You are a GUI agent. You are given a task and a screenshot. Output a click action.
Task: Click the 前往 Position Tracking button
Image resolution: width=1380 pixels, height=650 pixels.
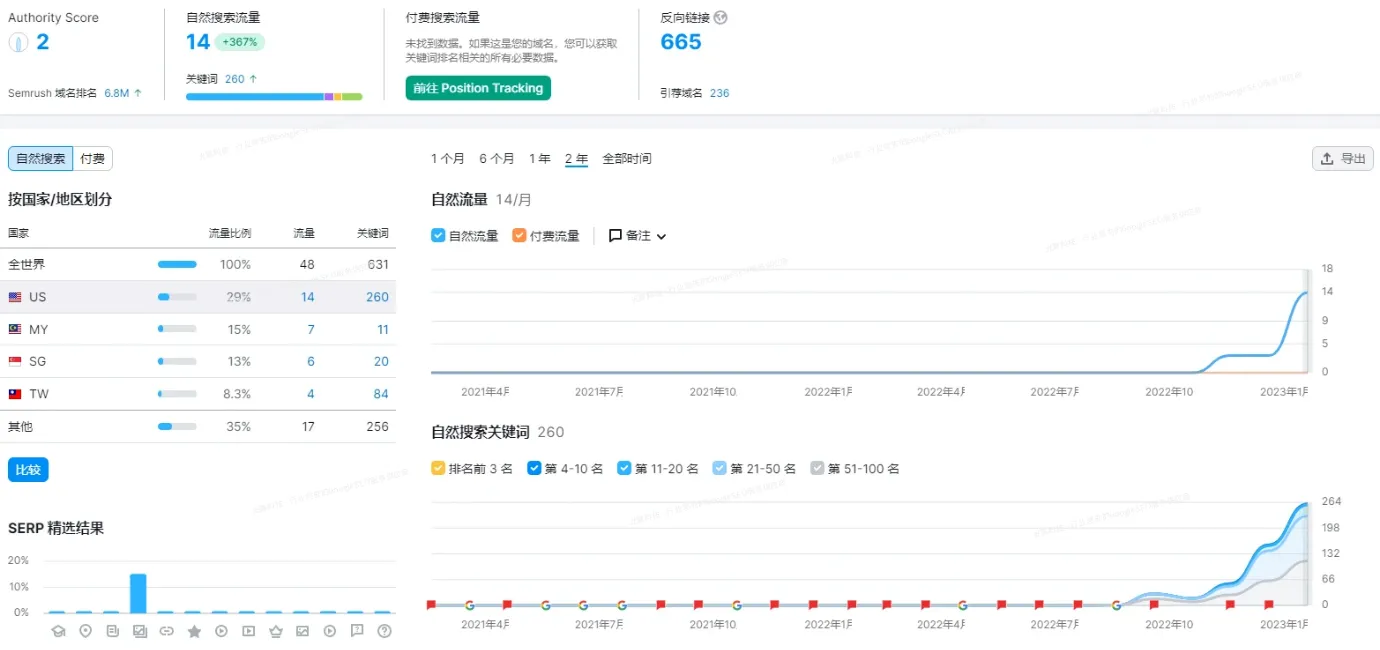477,88
